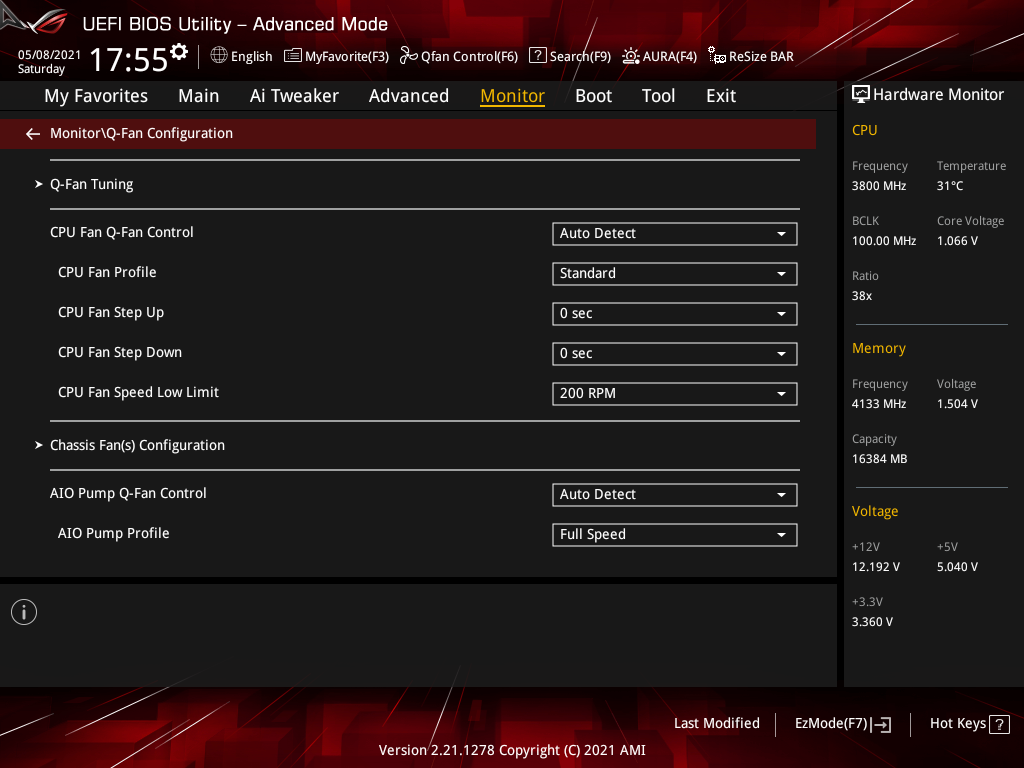Click the Hardware Monitor display icon
The image size is (1024, 768).
861,95
